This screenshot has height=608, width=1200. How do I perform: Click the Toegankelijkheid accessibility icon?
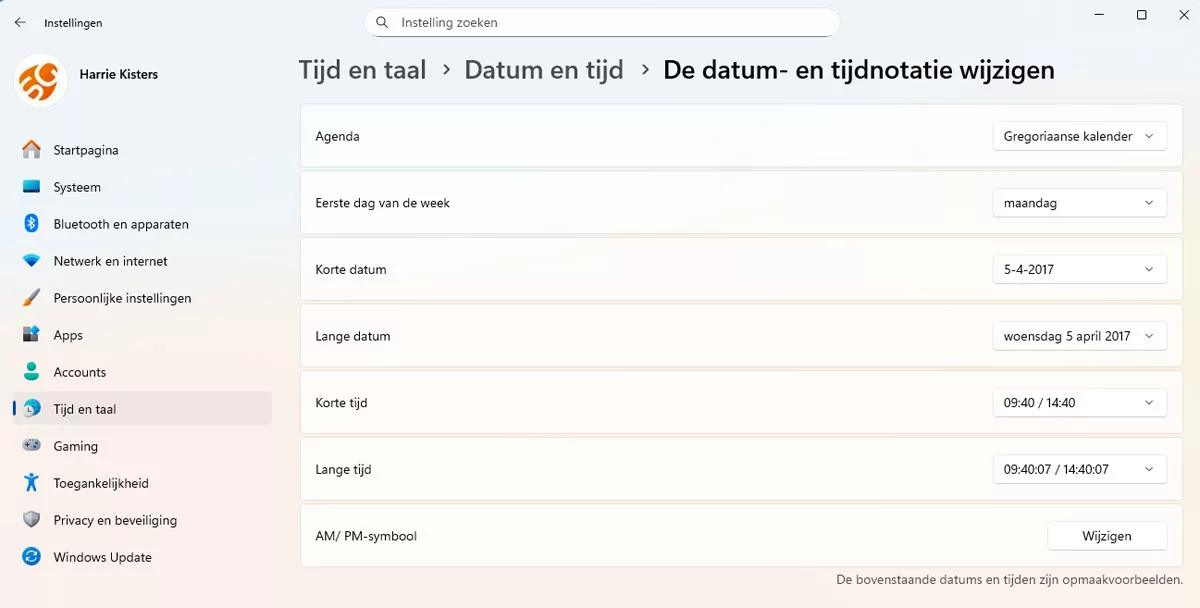coord(32,483)
